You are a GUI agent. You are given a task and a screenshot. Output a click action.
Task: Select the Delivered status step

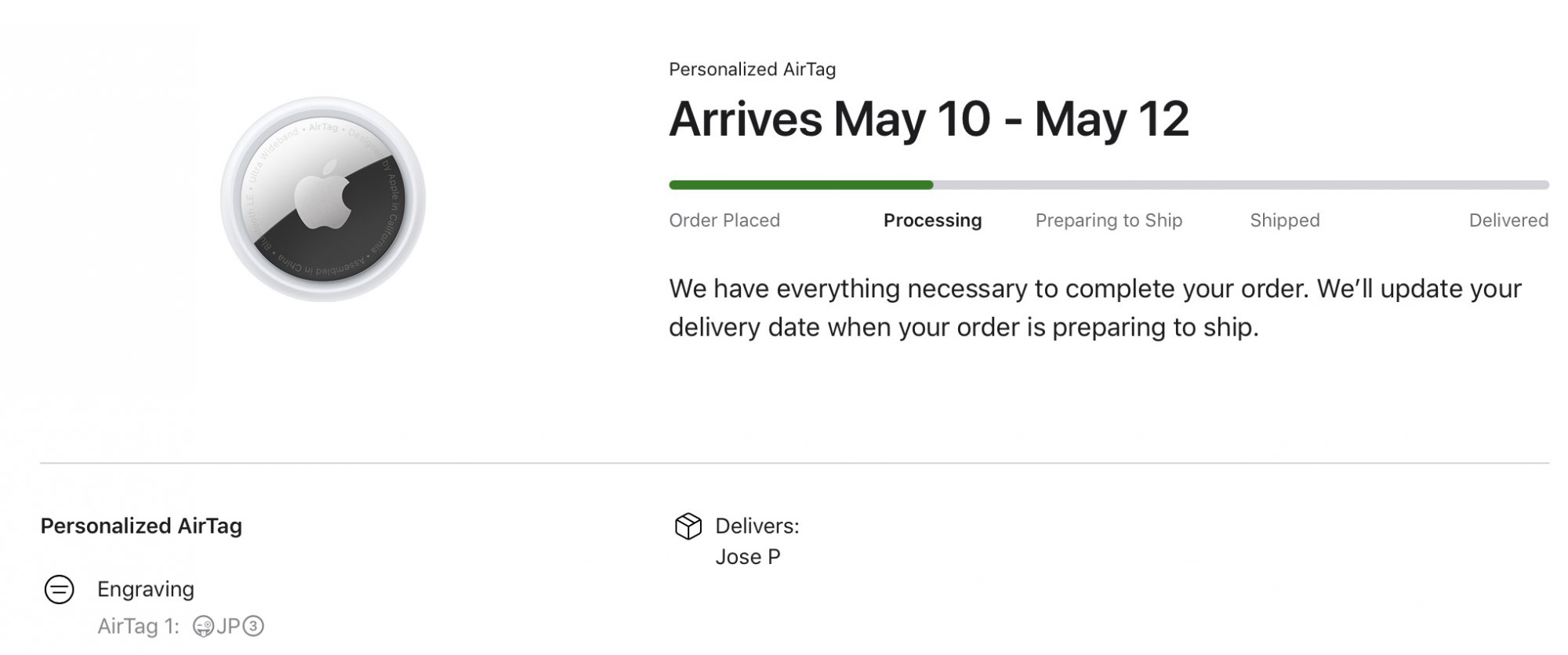(1508, 220)
